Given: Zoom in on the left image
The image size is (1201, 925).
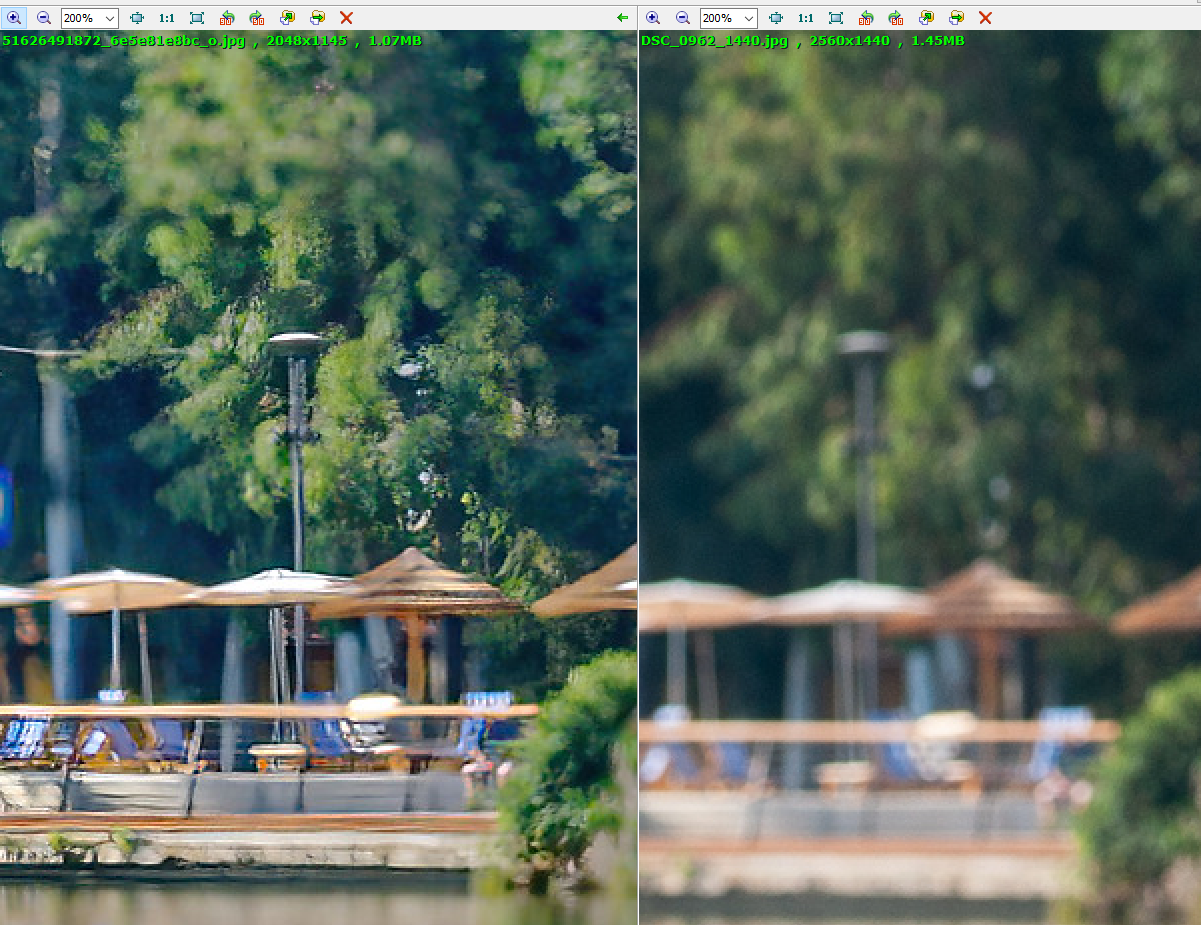Looking at the screenshot, I should pyautogui.click(x=14, y=18).
